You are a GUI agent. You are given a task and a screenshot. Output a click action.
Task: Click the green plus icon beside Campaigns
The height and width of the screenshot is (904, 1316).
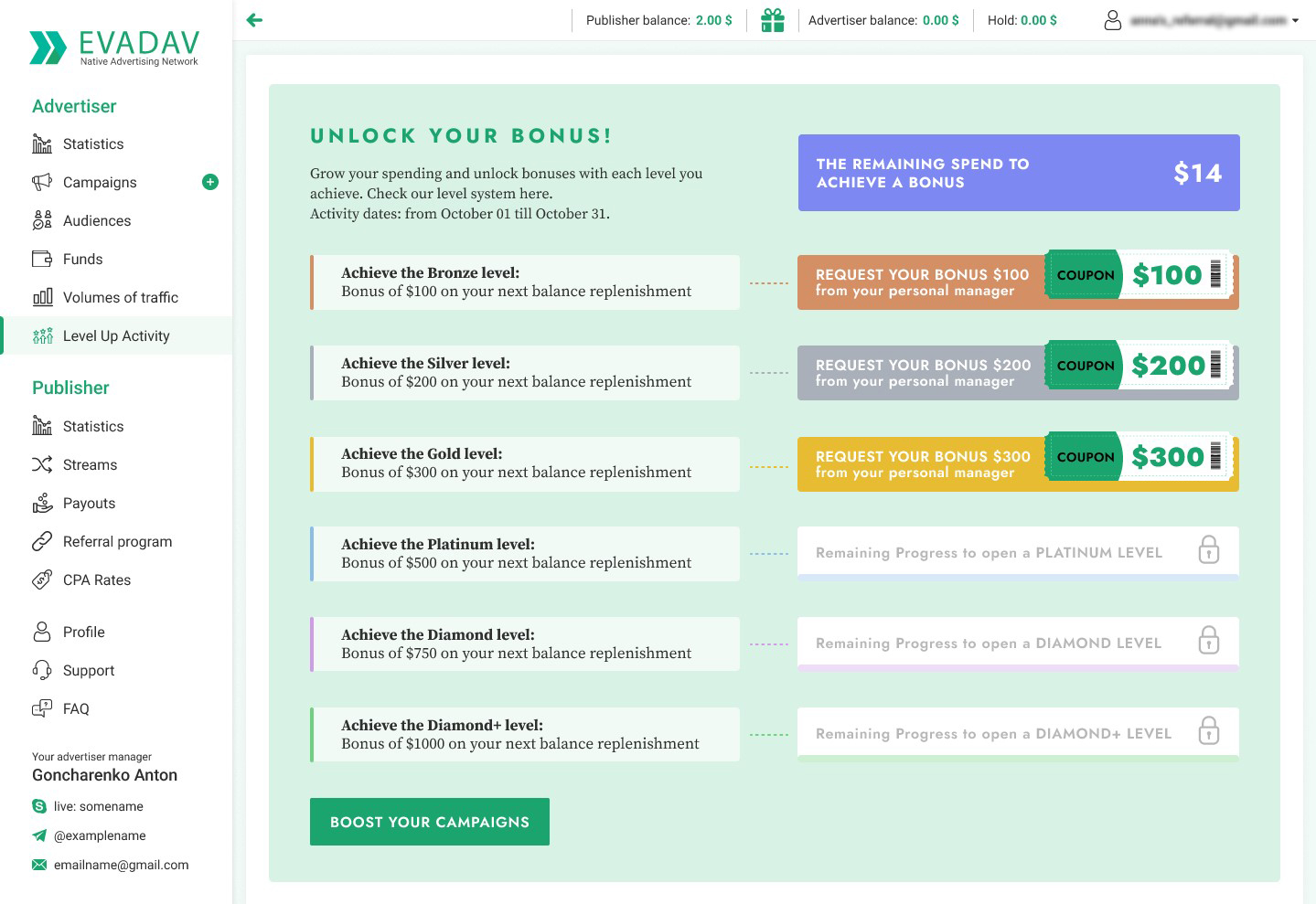point(210,182)
